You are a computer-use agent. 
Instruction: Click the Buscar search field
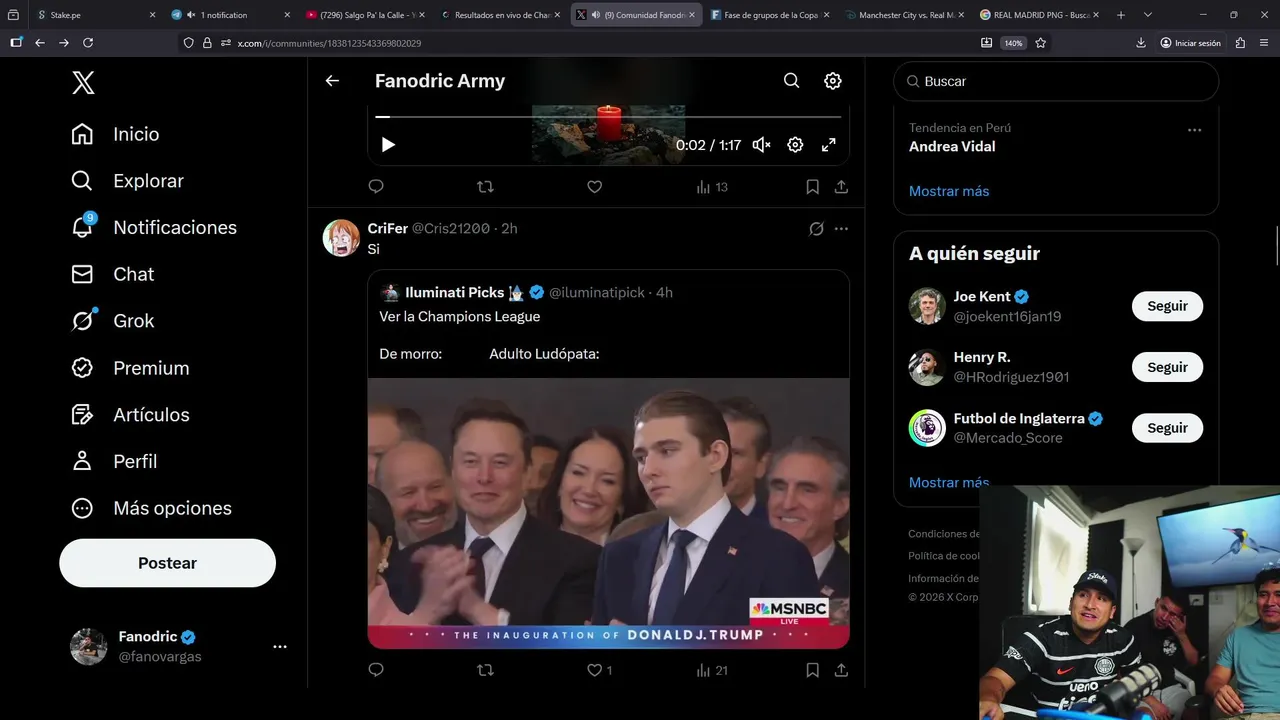pyautogui.click(x=1056, y=81)
